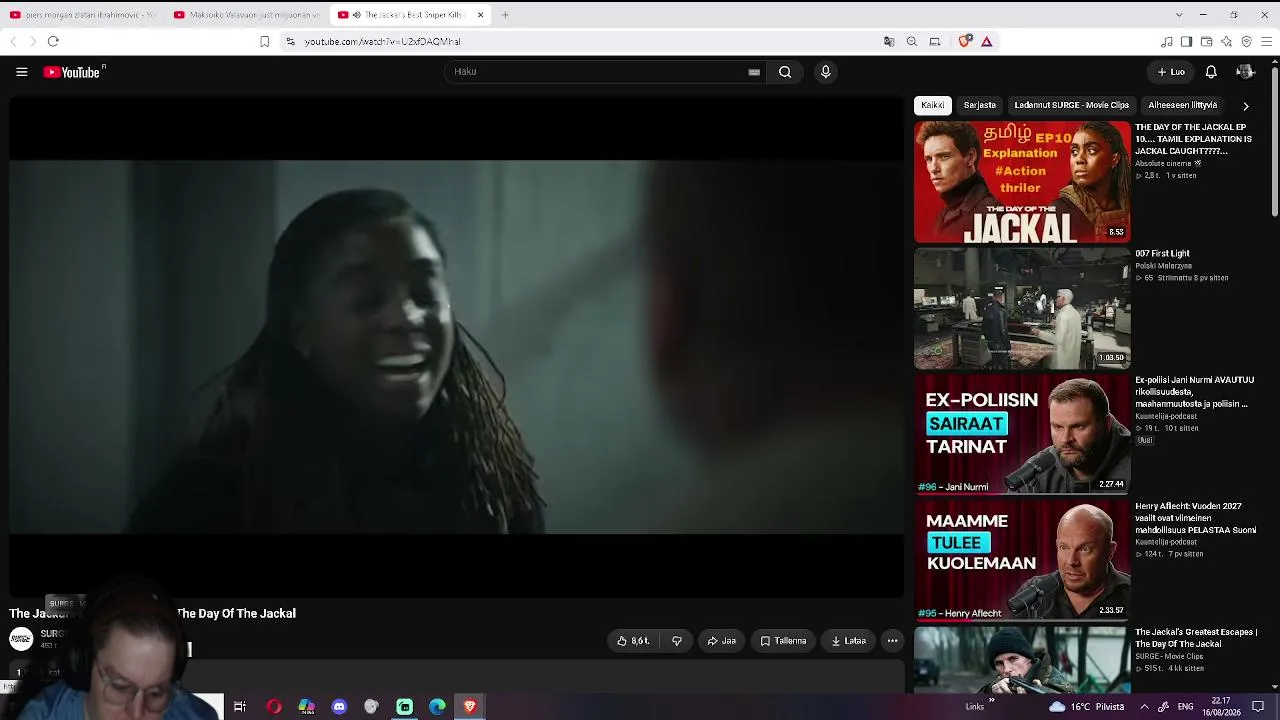Pause the video by clicking the player
The image size is (1280, 720).
pyautogui.click(x=456, y=346)
